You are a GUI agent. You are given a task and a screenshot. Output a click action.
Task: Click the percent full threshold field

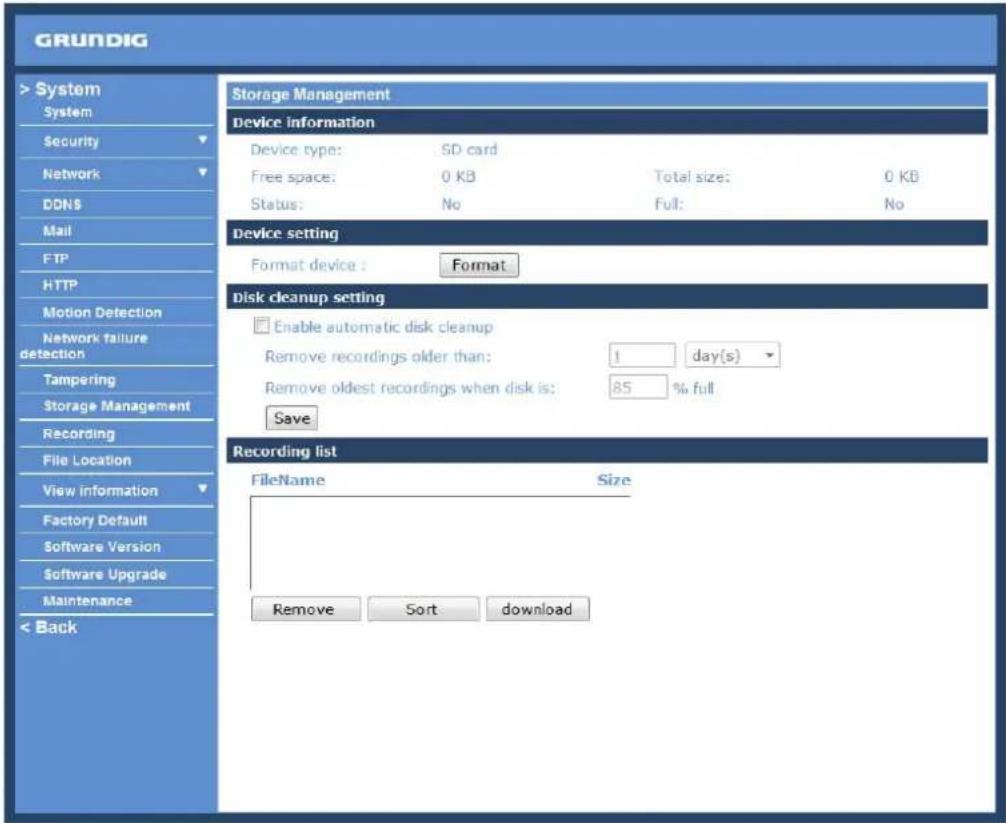pos(638,387)
